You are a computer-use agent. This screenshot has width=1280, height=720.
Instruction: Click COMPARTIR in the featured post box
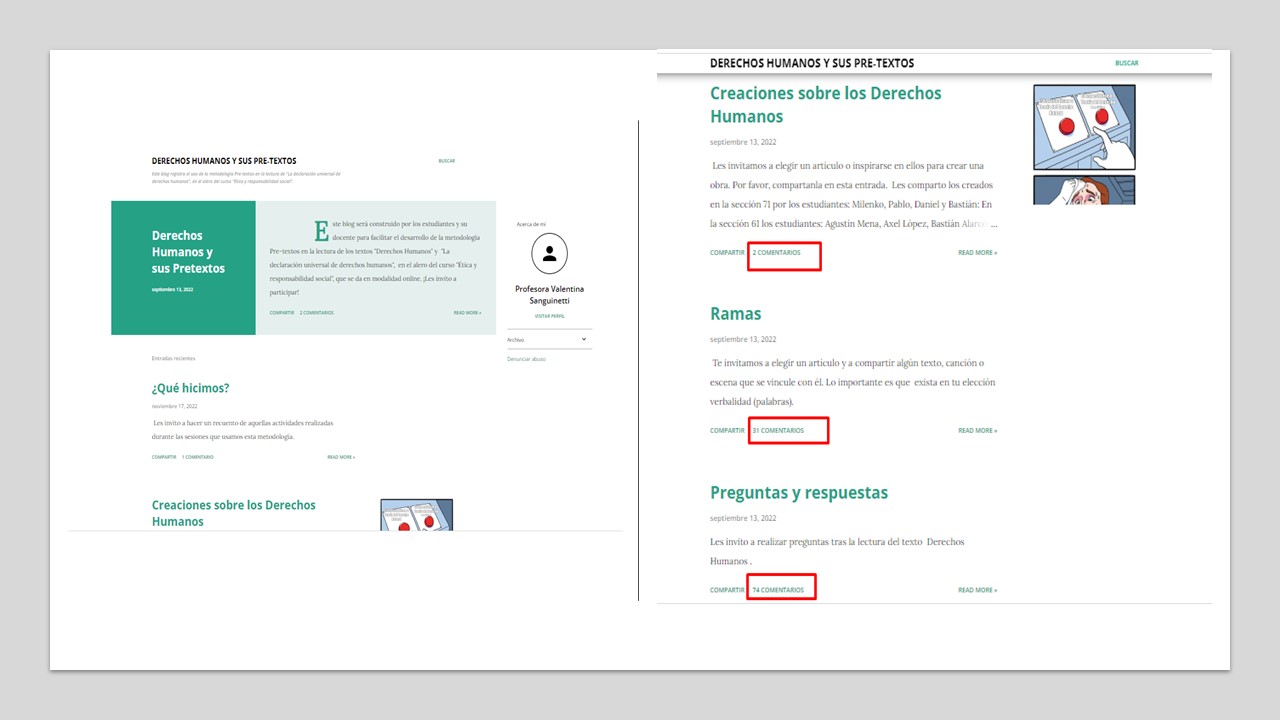tap(282, 313)
